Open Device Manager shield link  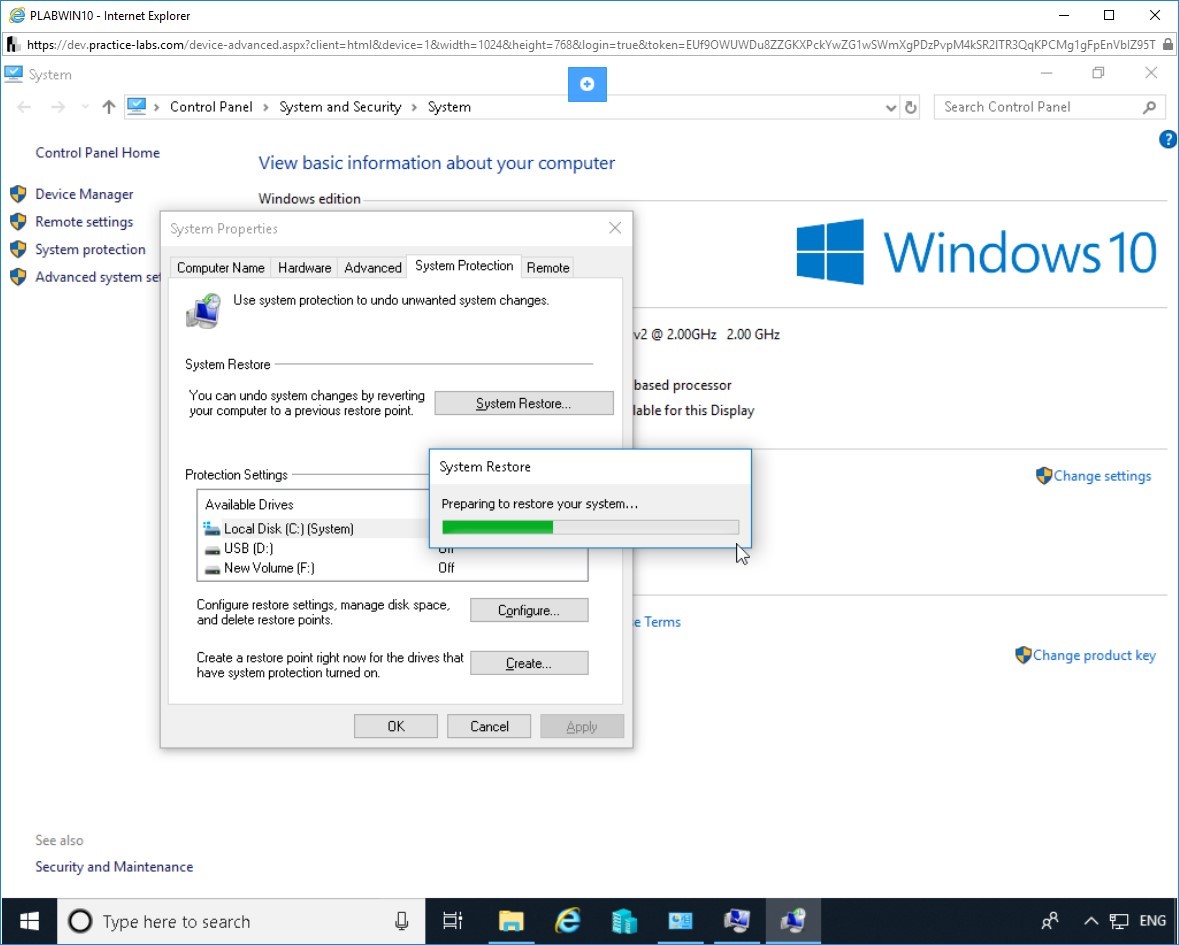83,194
